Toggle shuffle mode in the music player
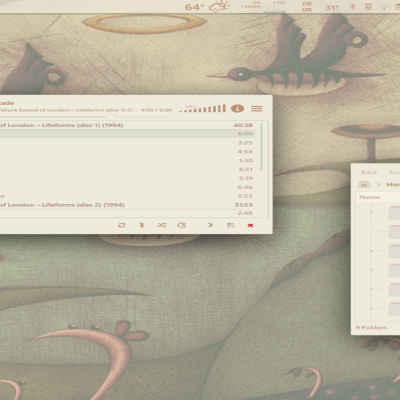The image size is (400, 400). (x=162, y=225)
